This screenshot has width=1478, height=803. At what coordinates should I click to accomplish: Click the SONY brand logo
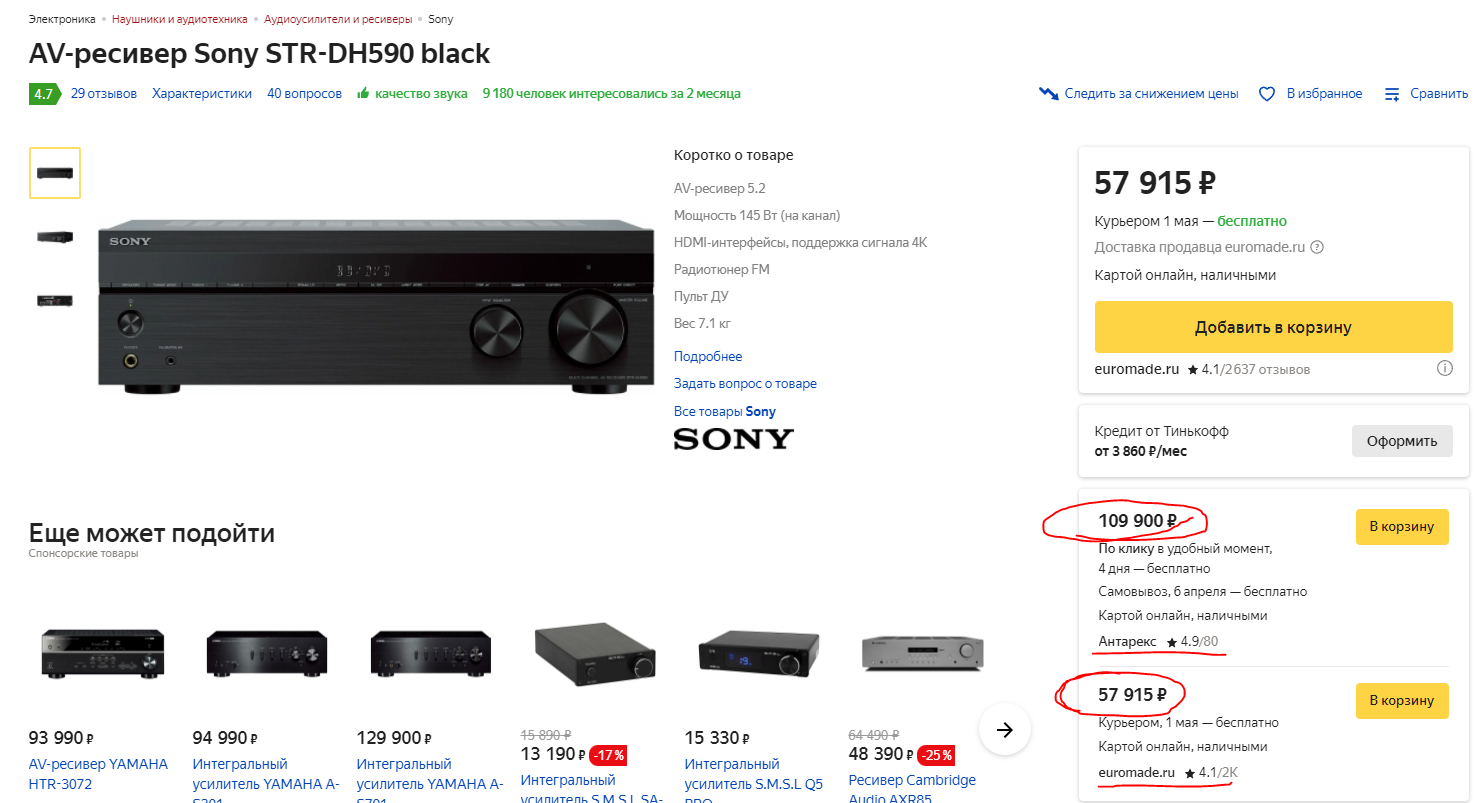[x=733, y=439]
